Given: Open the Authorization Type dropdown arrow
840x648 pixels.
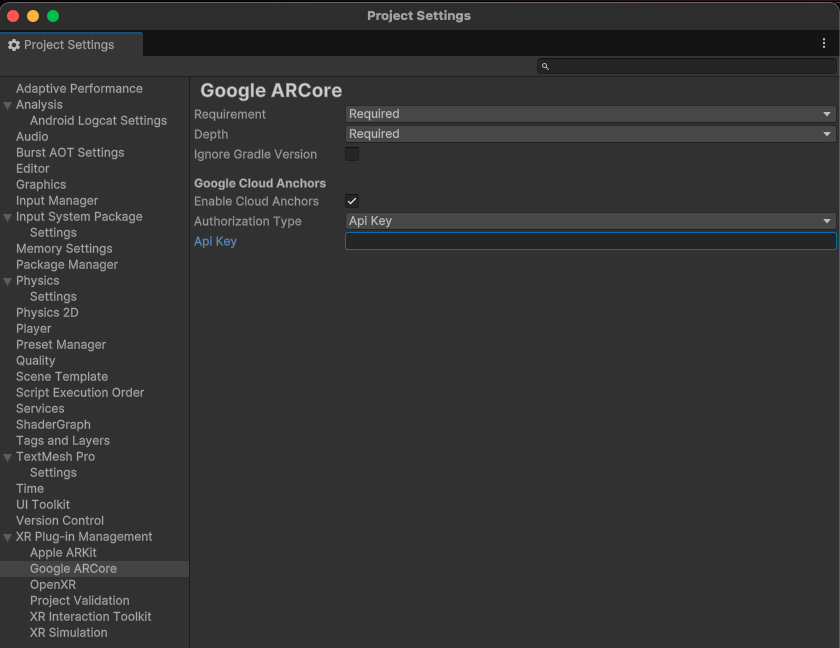Looking at the screenshot, I should 828,221.
